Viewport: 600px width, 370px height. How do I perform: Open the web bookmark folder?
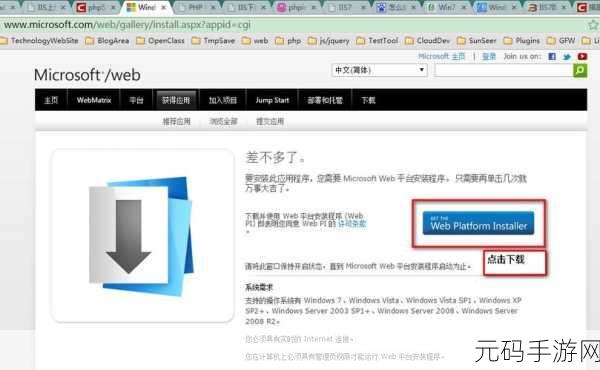[x=255, y=41]
